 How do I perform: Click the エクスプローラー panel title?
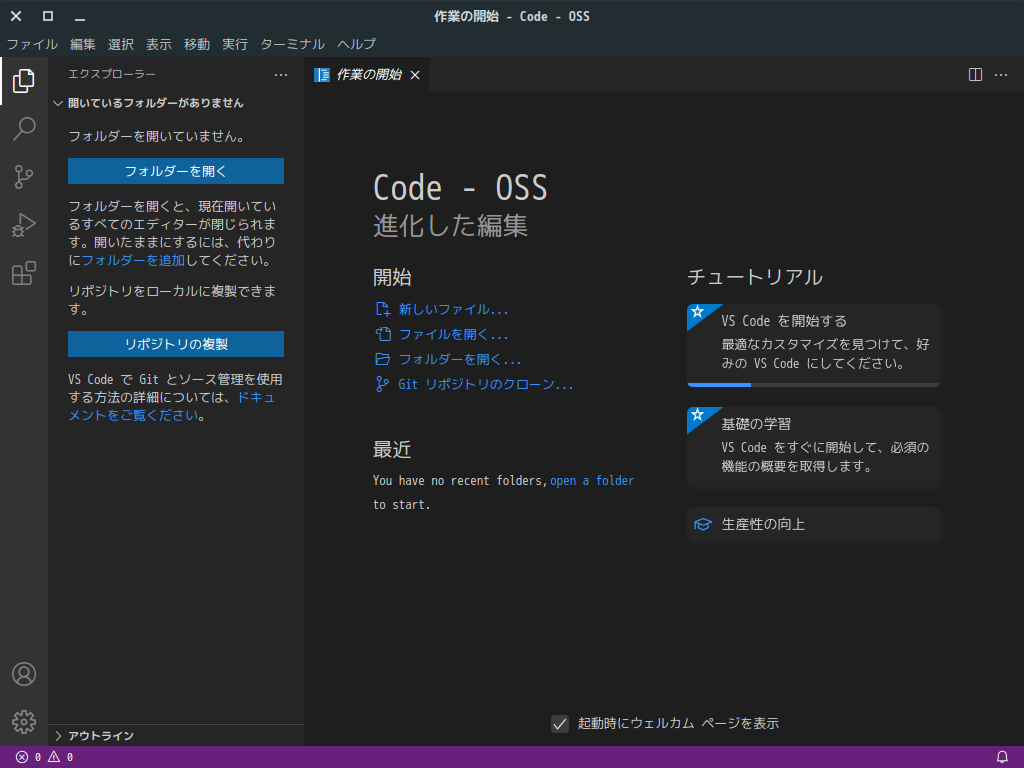click(112, 74)
